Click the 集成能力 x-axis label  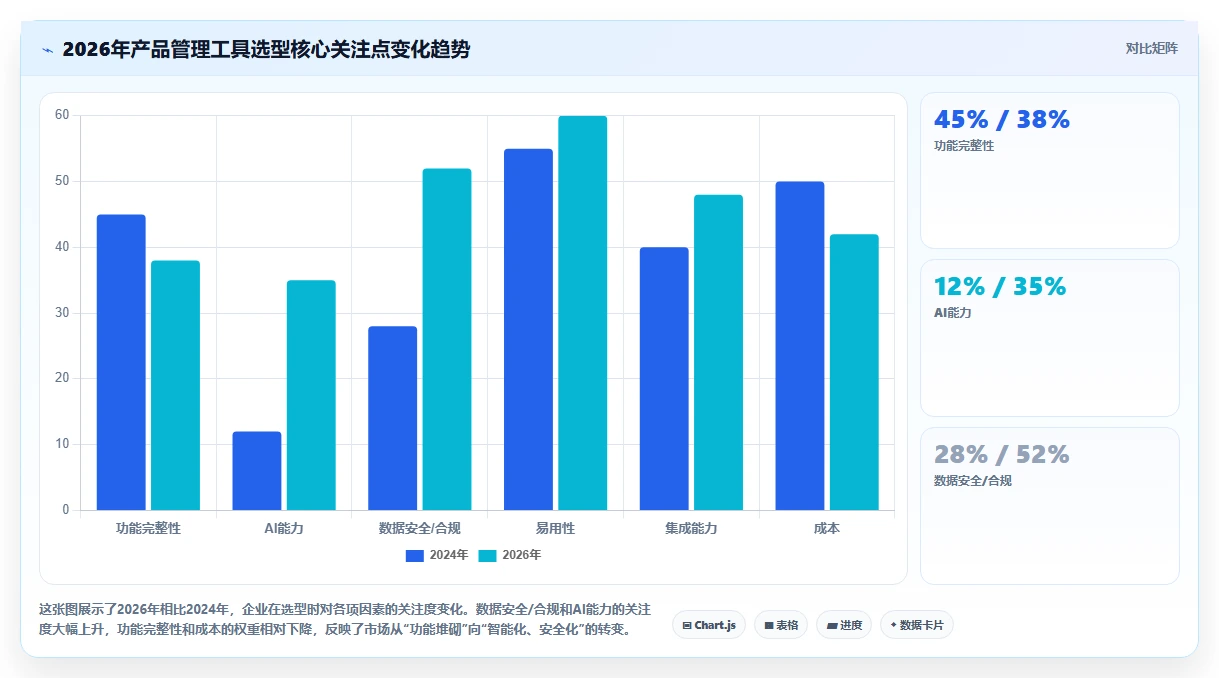(691, 528)
